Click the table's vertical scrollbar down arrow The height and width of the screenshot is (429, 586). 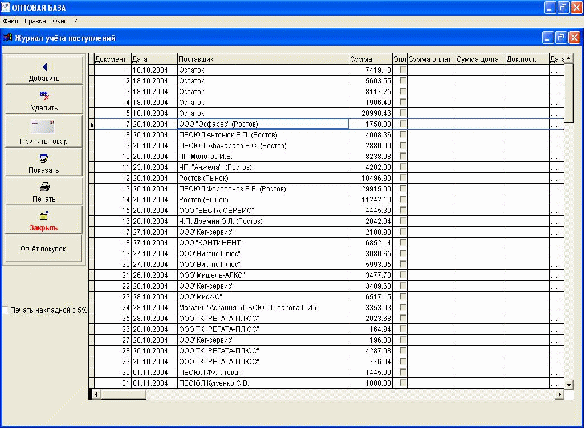[x=568, y=384]
